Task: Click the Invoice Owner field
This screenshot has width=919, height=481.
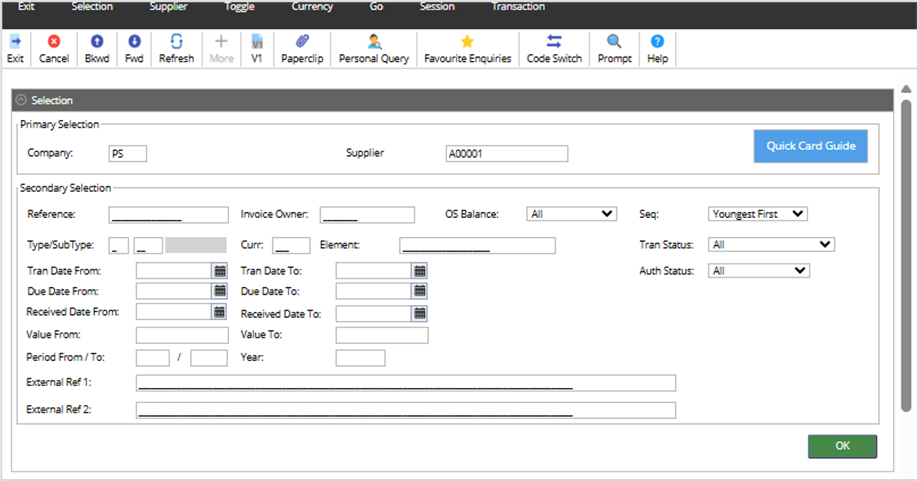Action: tap(367, 215)
